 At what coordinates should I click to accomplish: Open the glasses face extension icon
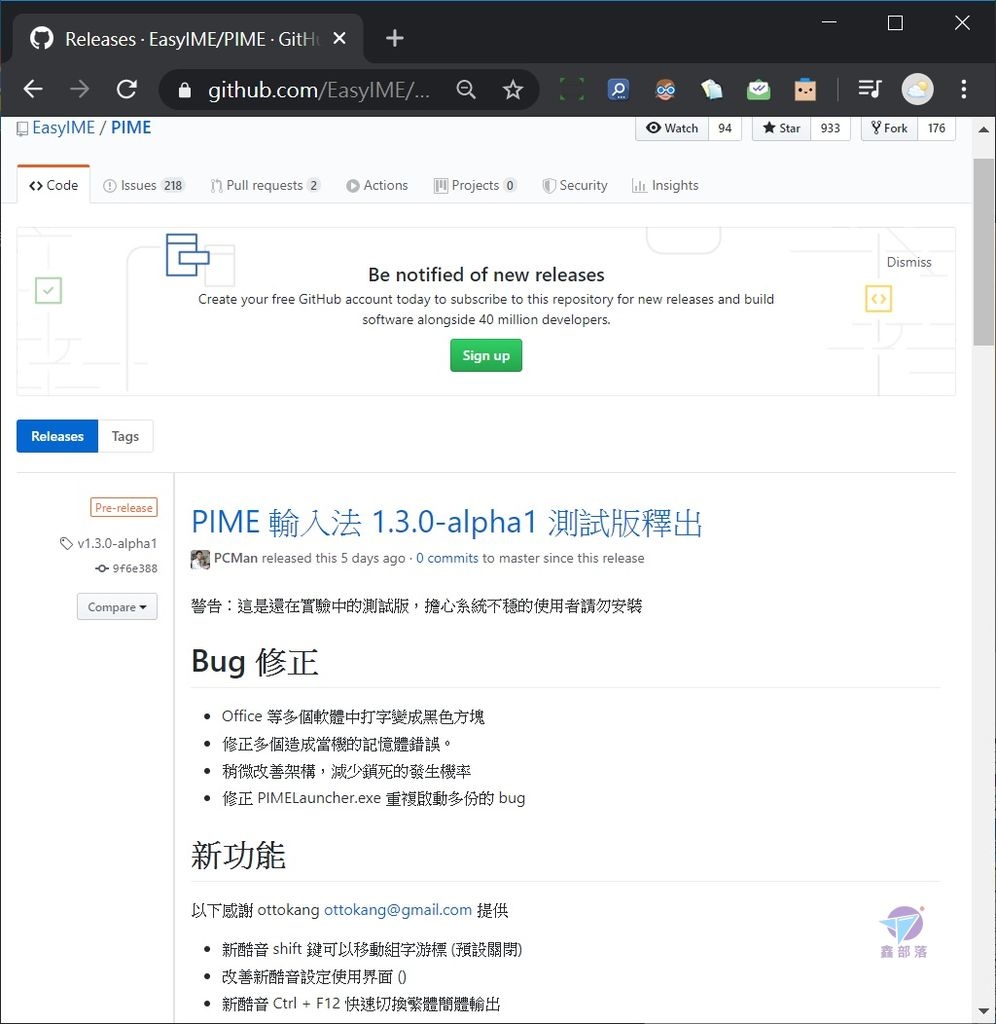tap(665, 89)
